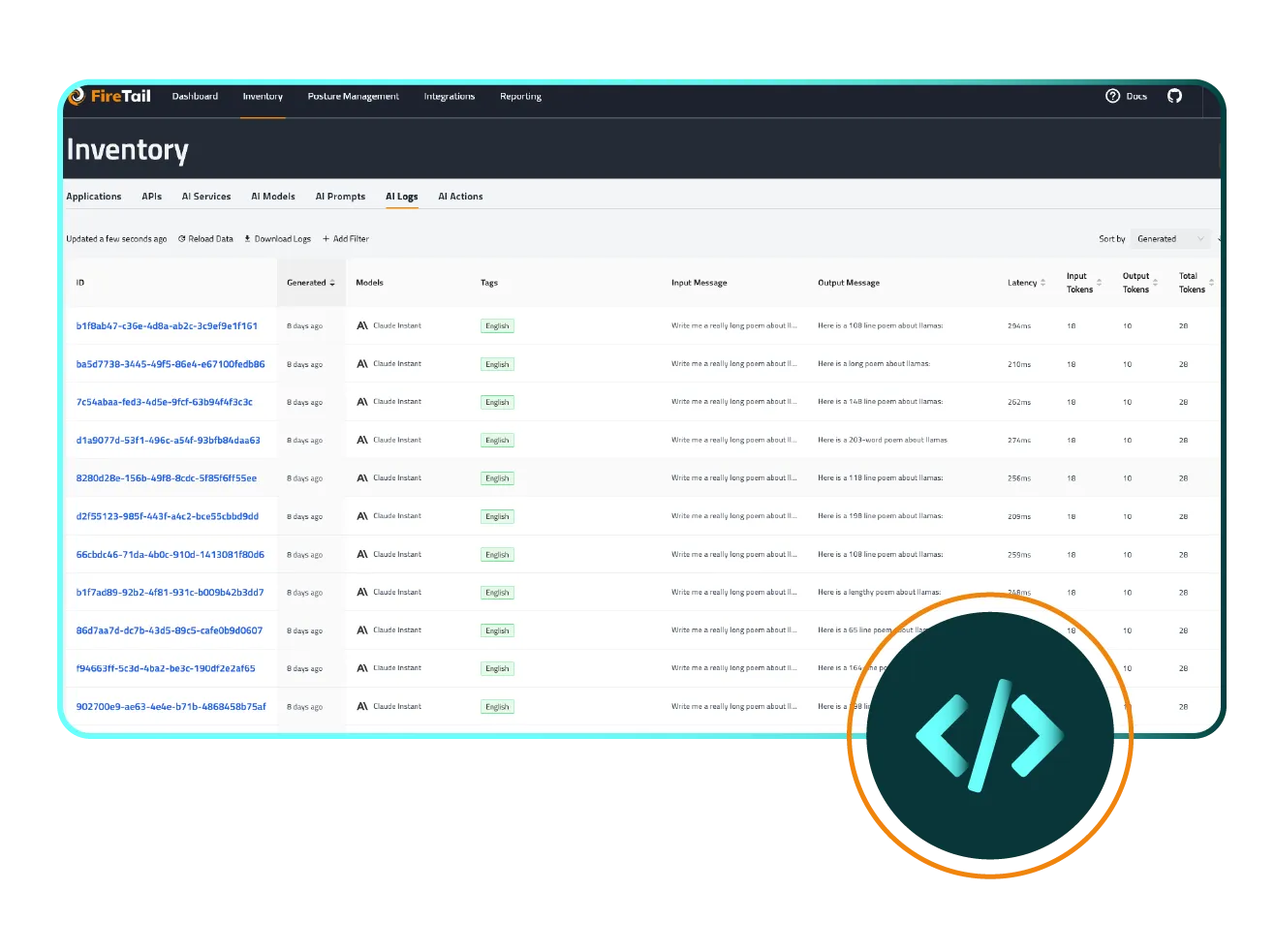The image size is (1275, 952).
Task: Click Anthropic icon in b1f8ab47 row
Action: pos(362,326)
